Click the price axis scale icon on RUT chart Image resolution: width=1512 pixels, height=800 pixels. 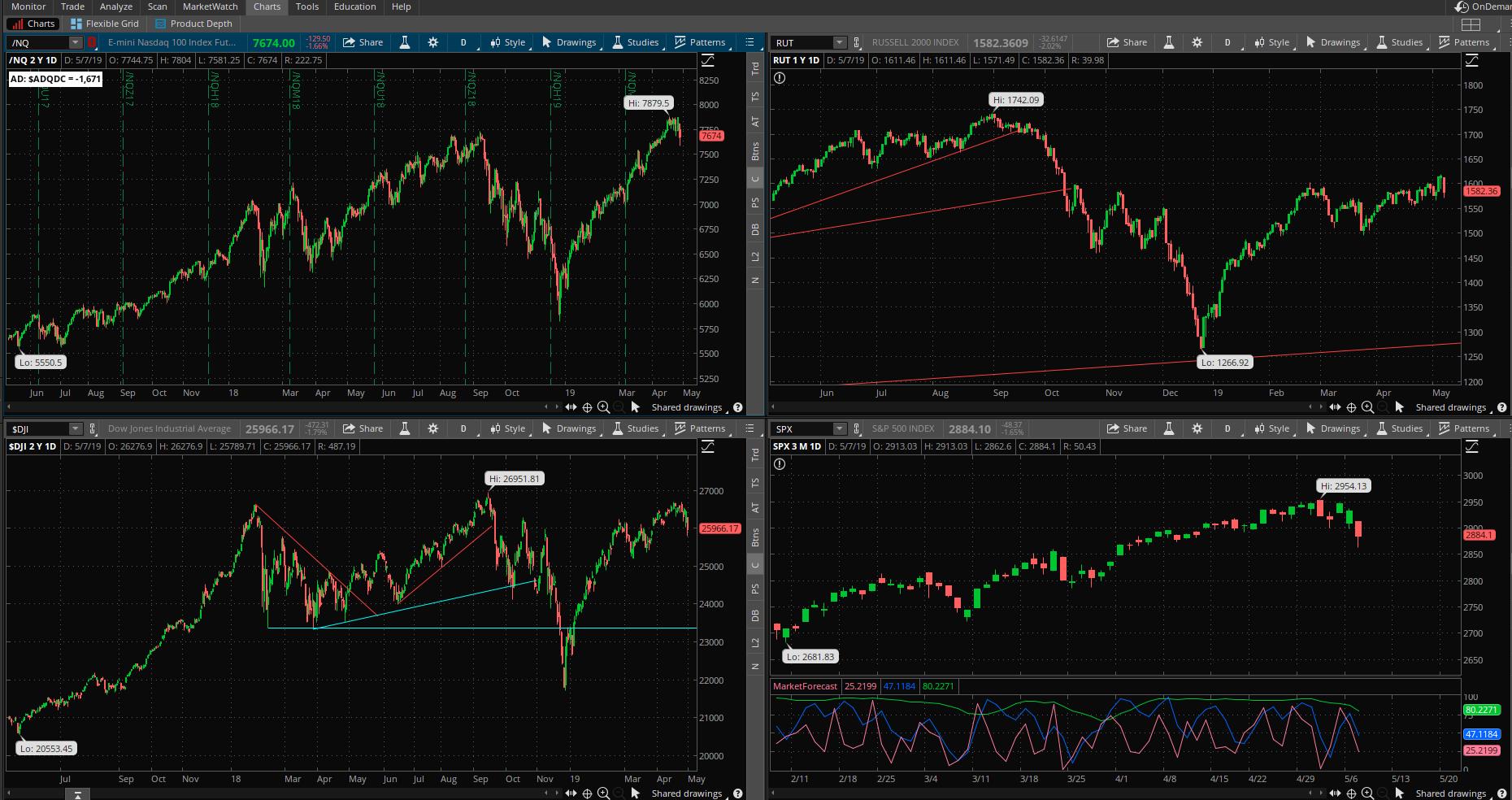click(x=1472, y=61)
